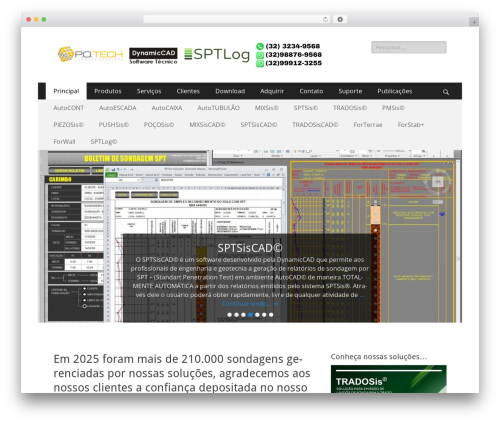Screen dimensions: 500x423
Task: Open the POÇOSis© product link
Action: [159, 125]
